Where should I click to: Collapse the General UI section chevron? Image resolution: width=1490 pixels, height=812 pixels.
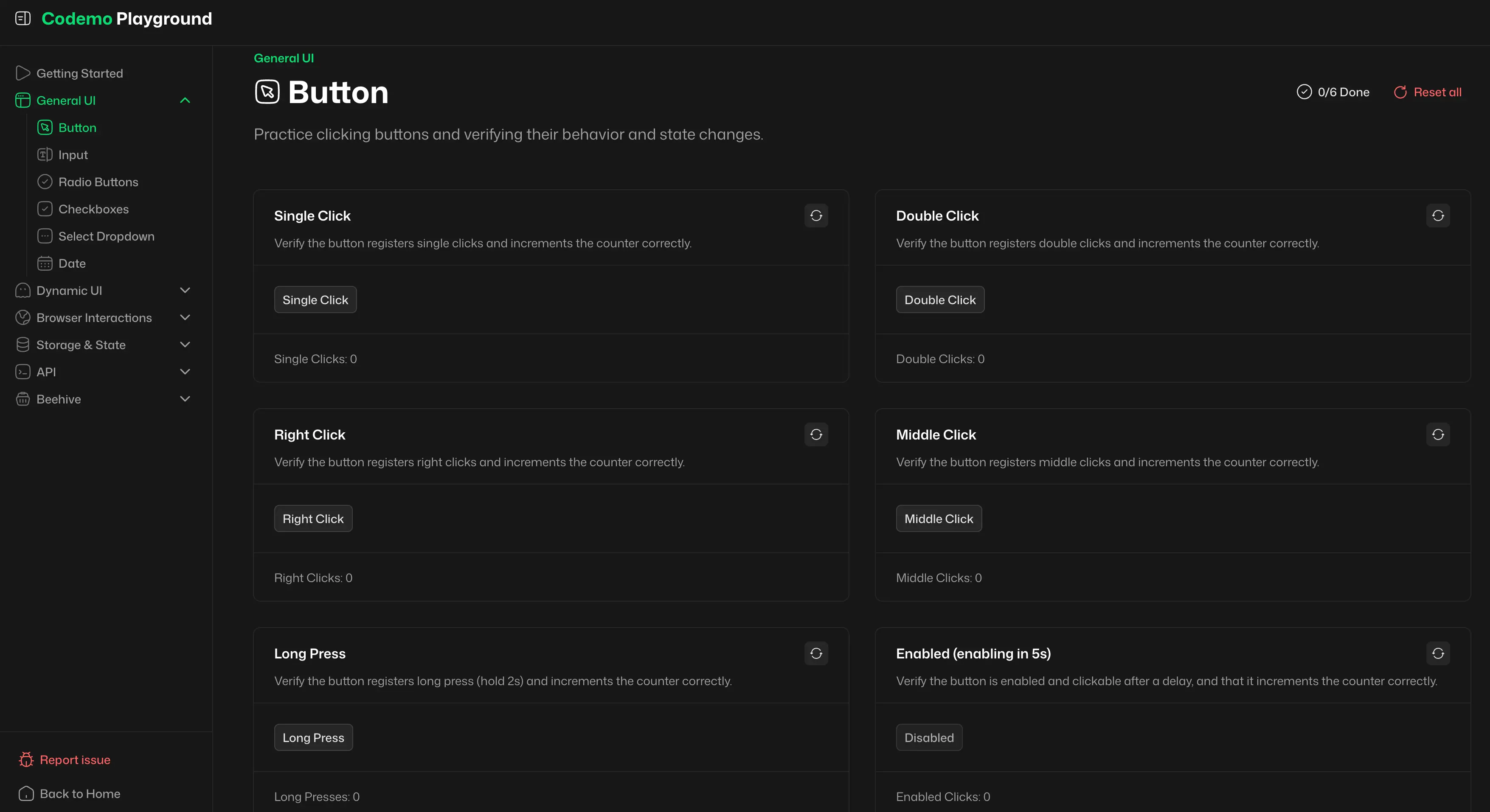click(x=185, y=101)
